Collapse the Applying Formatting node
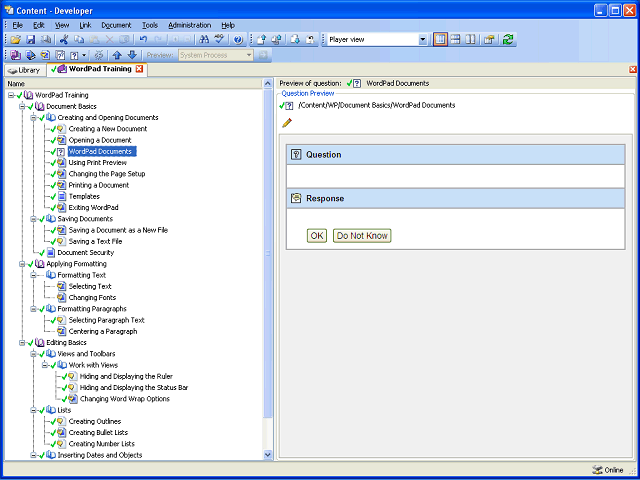This screenshot has height=480, width=640. (22, 264)
